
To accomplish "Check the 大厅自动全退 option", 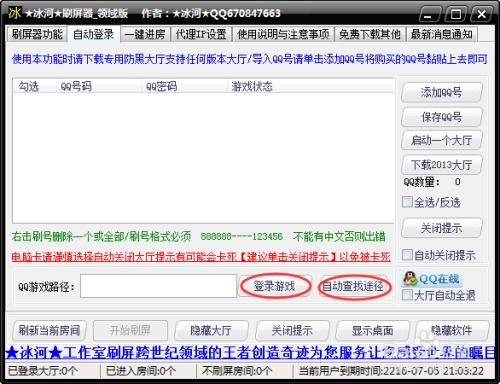I will pyautogui.click(x=407, y=295).
